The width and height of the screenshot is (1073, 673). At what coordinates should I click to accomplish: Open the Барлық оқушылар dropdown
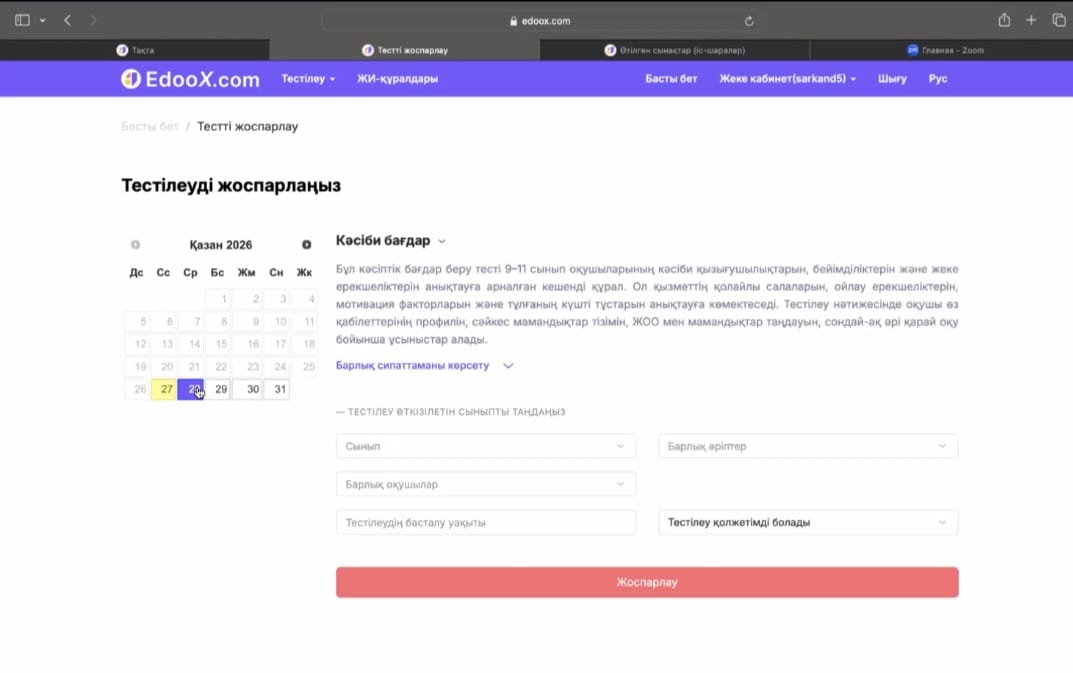point(486,484)
